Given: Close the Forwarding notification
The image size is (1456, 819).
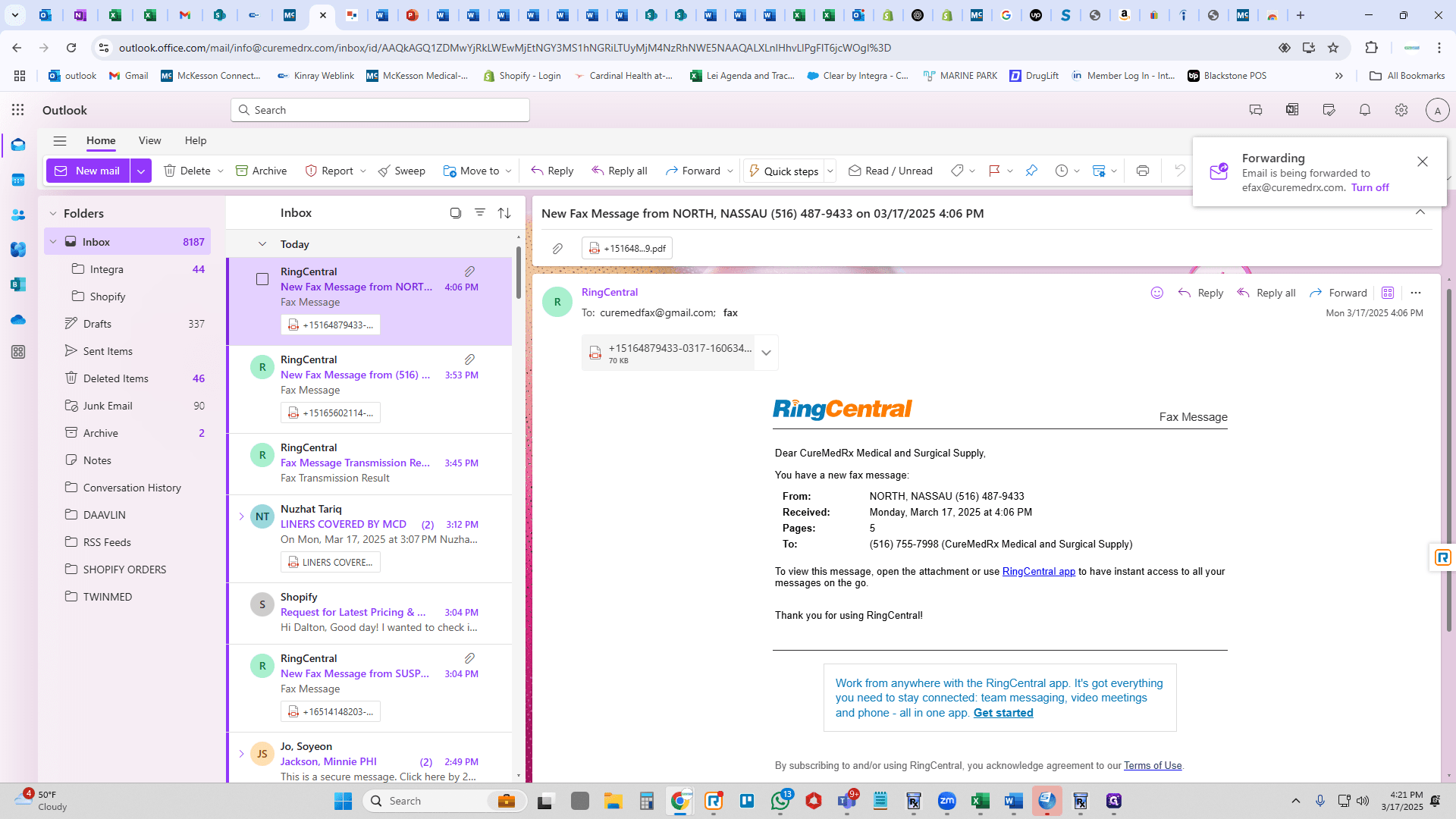Looking at the screenshot, I should click(1423, 162).
